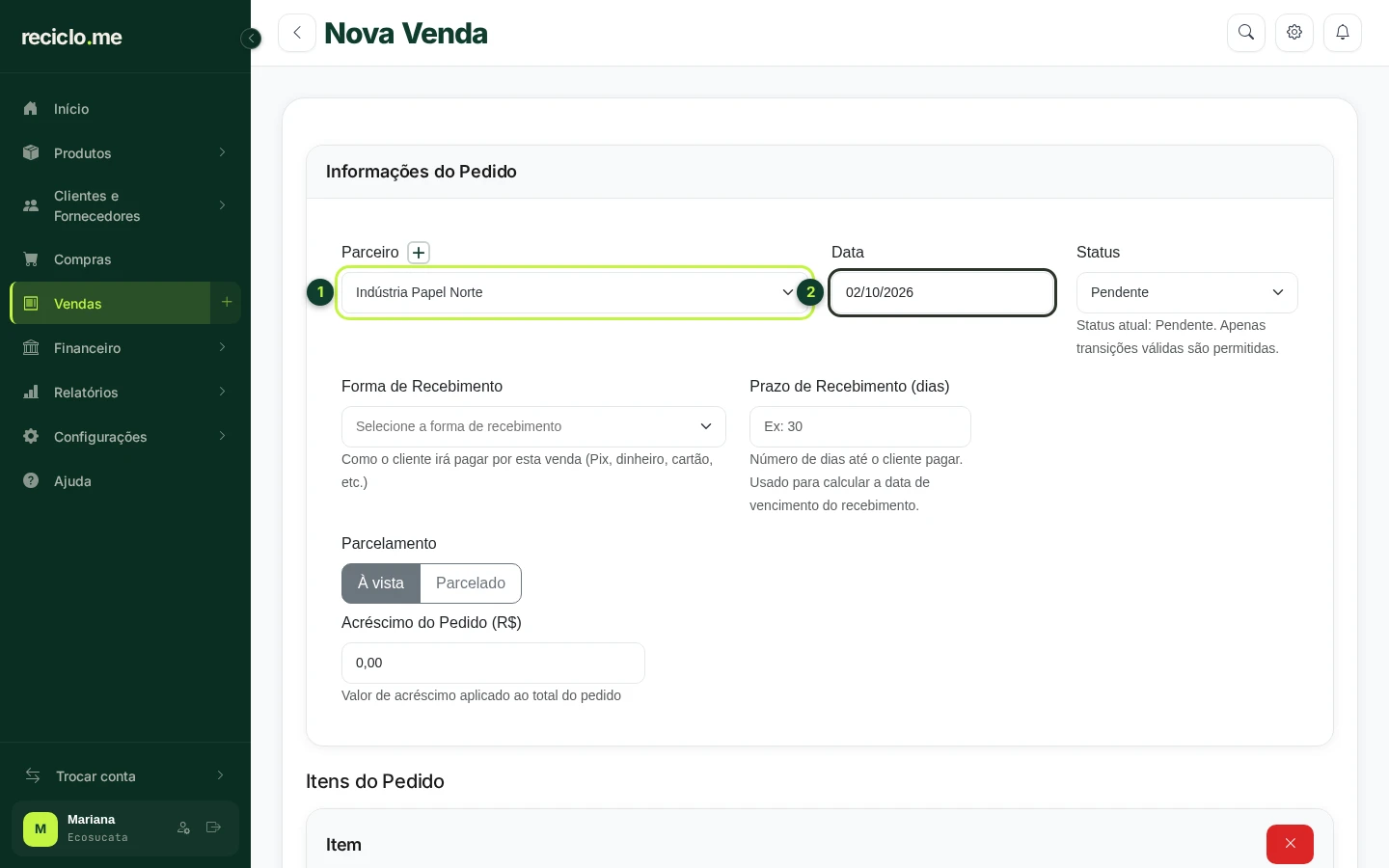Add a new sale with Vendas plus icon
The image size is (1389, 868).
click(x=227, y=303)
